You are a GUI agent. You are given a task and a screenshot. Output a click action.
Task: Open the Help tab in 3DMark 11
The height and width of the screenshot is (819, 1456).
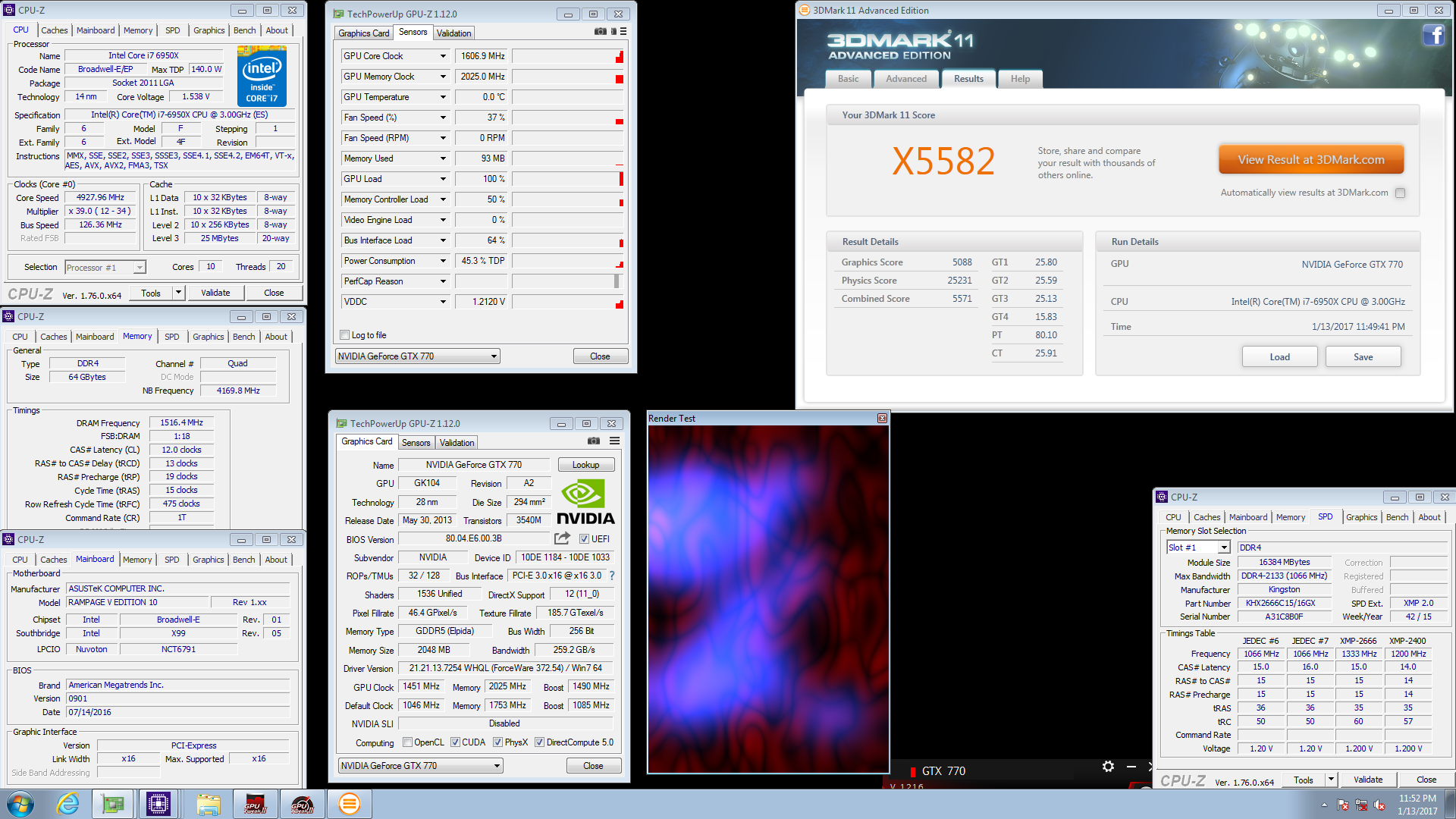click(x=1020, y=79)
